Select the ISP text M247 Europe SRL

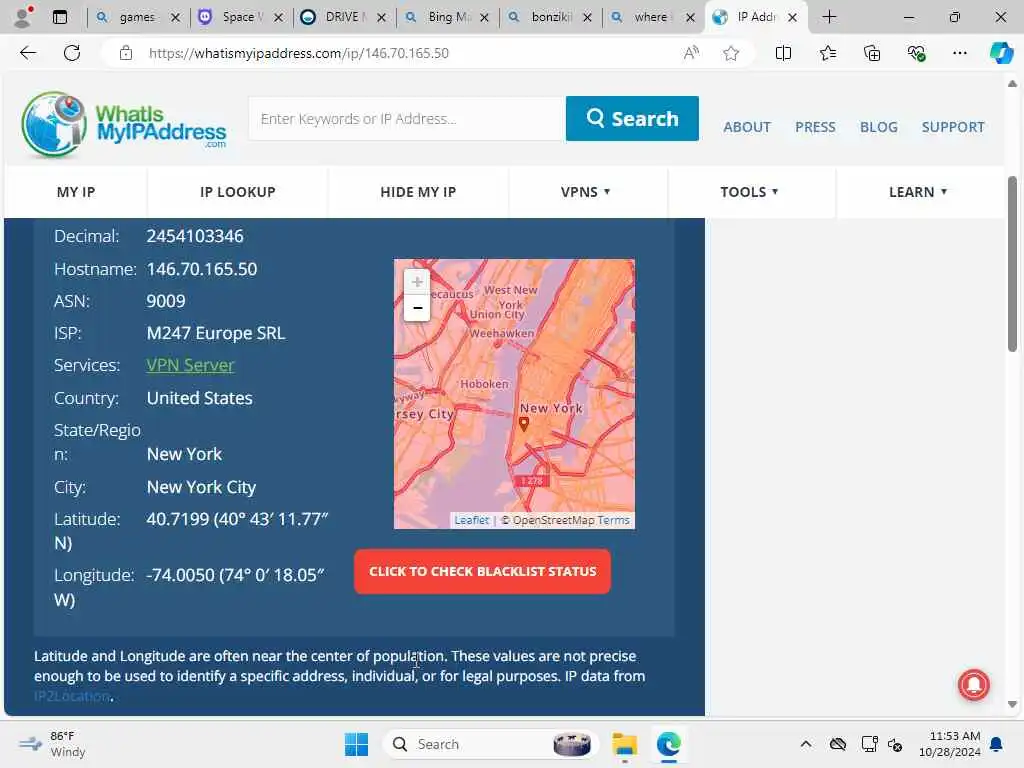pos(216,333)
